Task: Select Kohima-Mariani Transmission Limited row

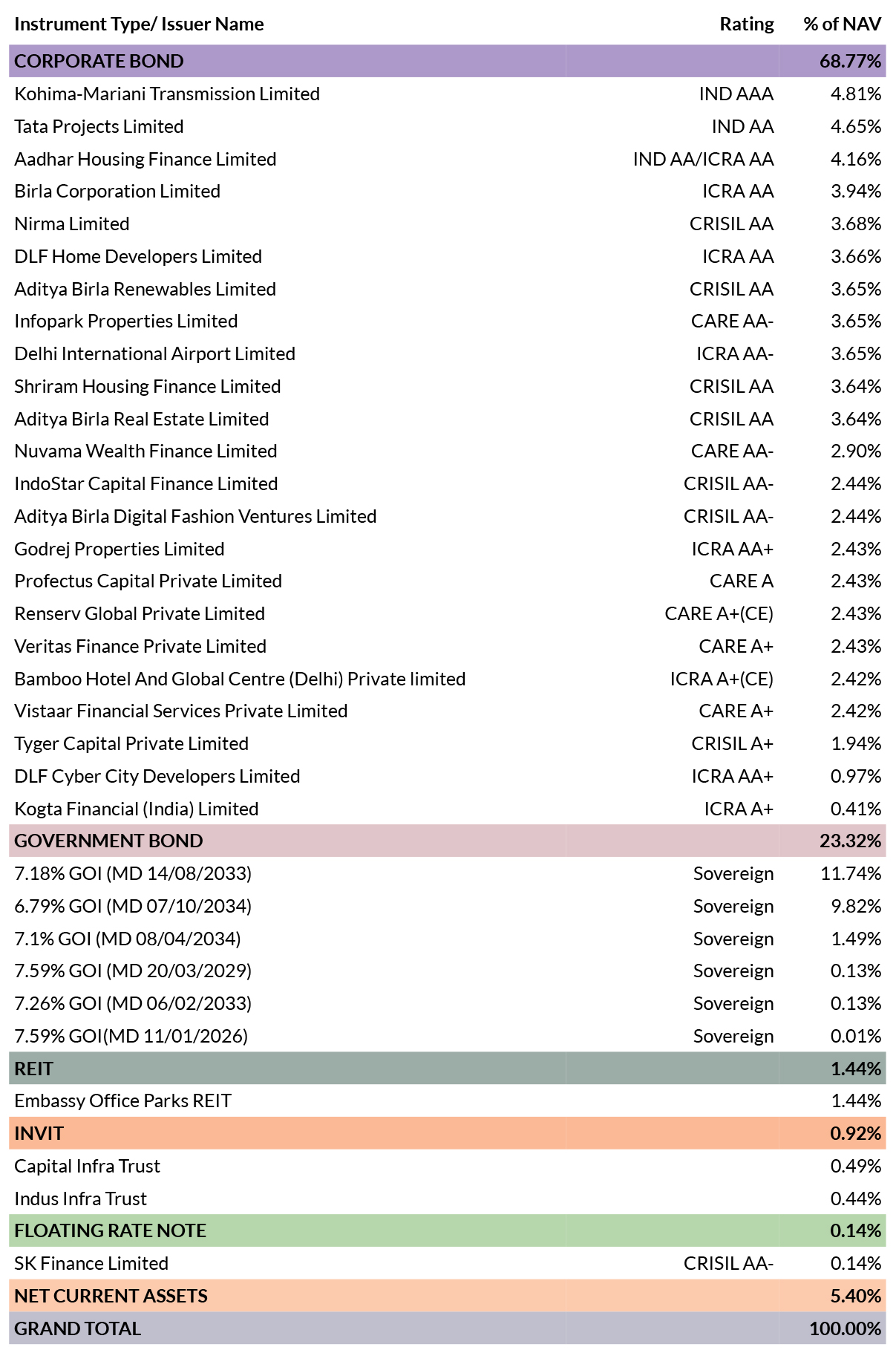Action: click(x=447, y=94)
